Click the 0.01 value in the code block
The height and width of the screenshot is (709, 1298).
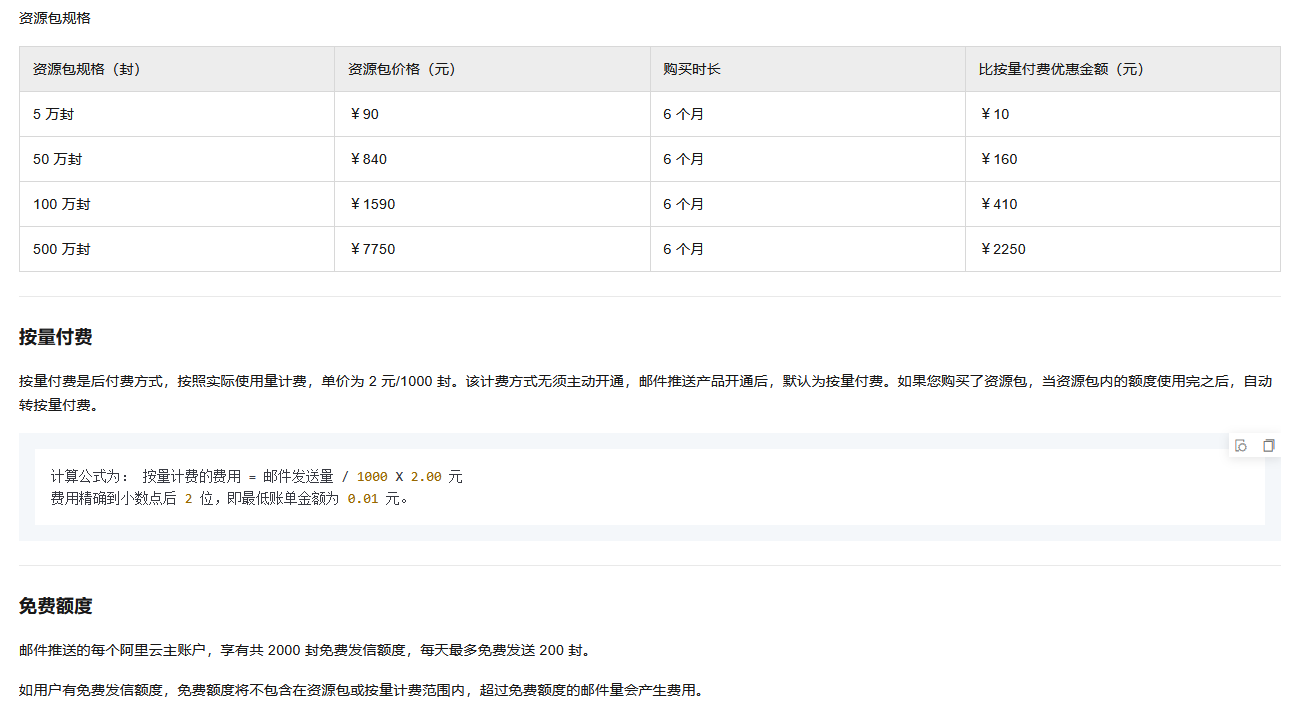362,498
